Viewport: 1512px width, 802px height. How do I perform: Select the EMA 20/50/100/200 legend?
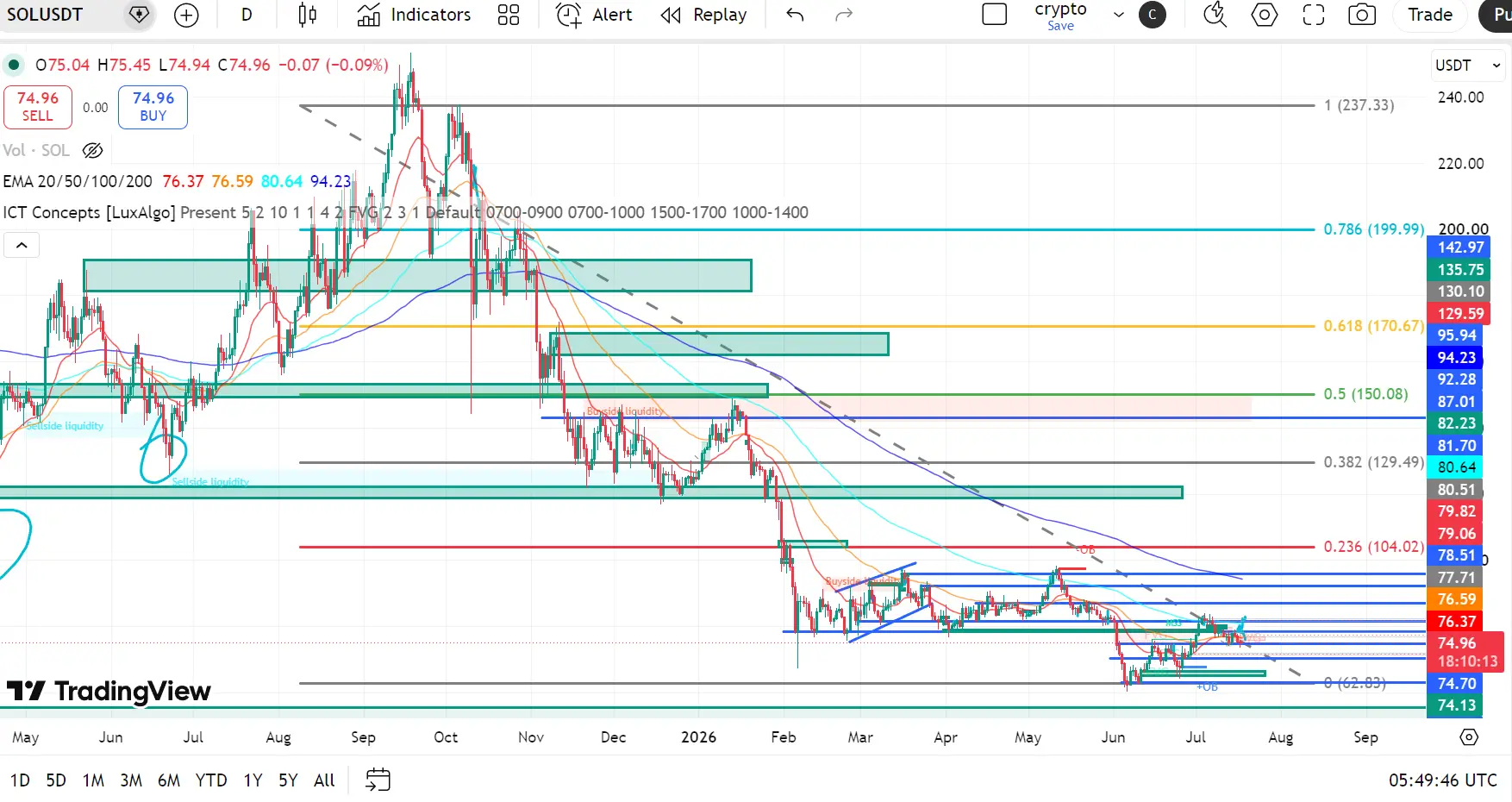coord(78,182)
